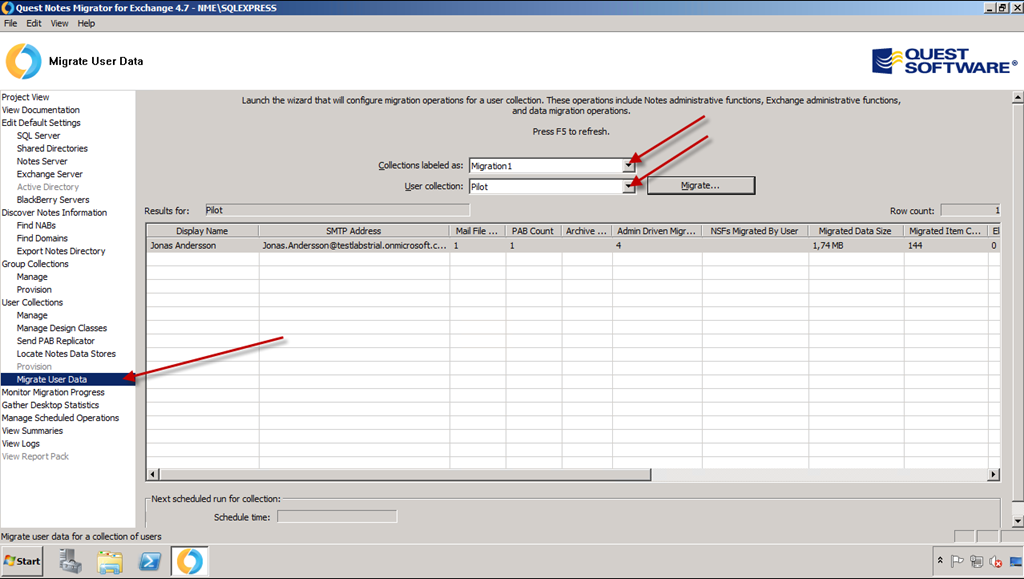Sort by NSFs Migrated By User column
The height and width of the screenshot is (579, 1024).
point(755,231)
